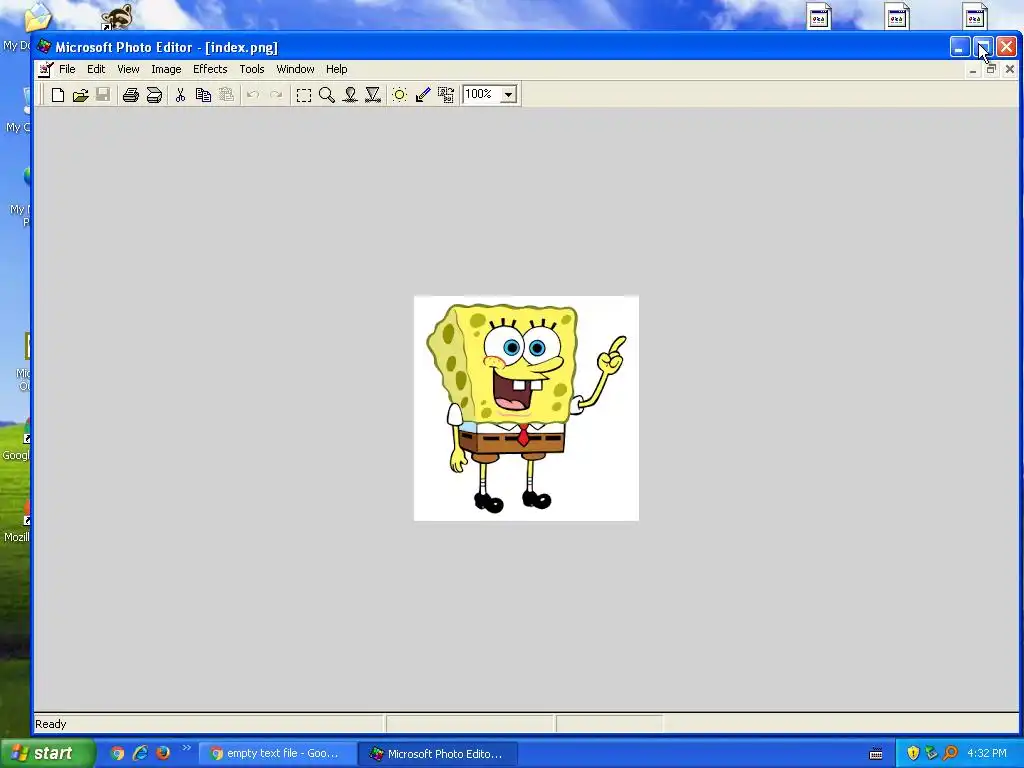Click the 'Ready' status bar text

coord(50,724)
